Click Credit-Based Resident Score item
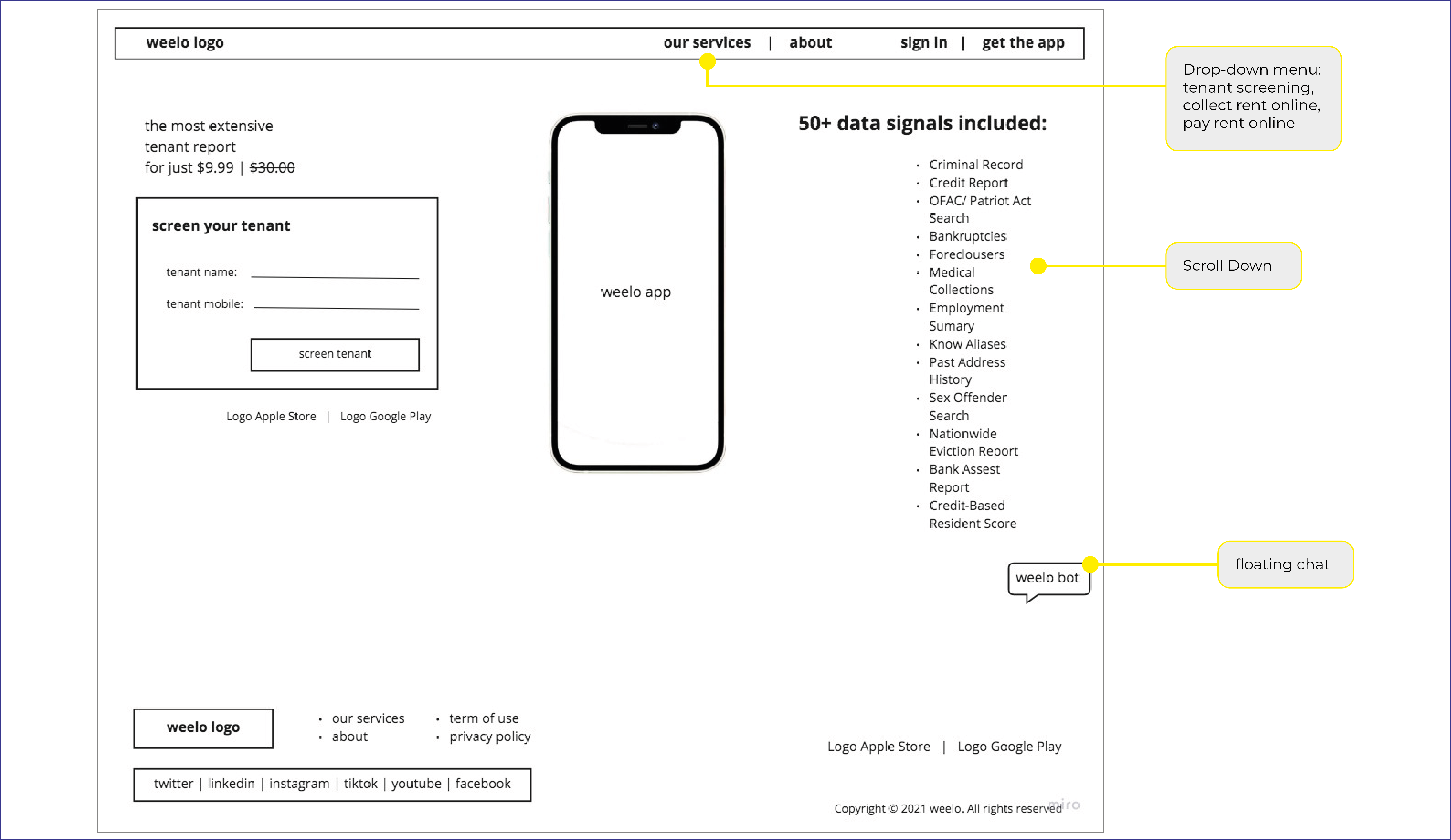Image resolution: width=1451 pixels, height=840 pixels. click(x=973, y=514)
